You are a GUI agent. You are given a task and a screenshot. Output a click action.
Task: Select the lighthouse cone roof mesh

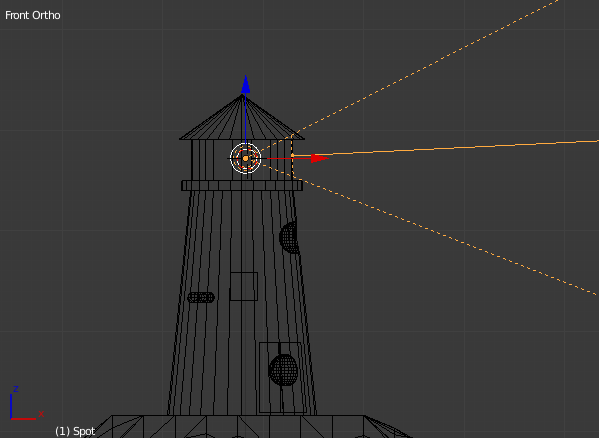click(x=242, y=117)
